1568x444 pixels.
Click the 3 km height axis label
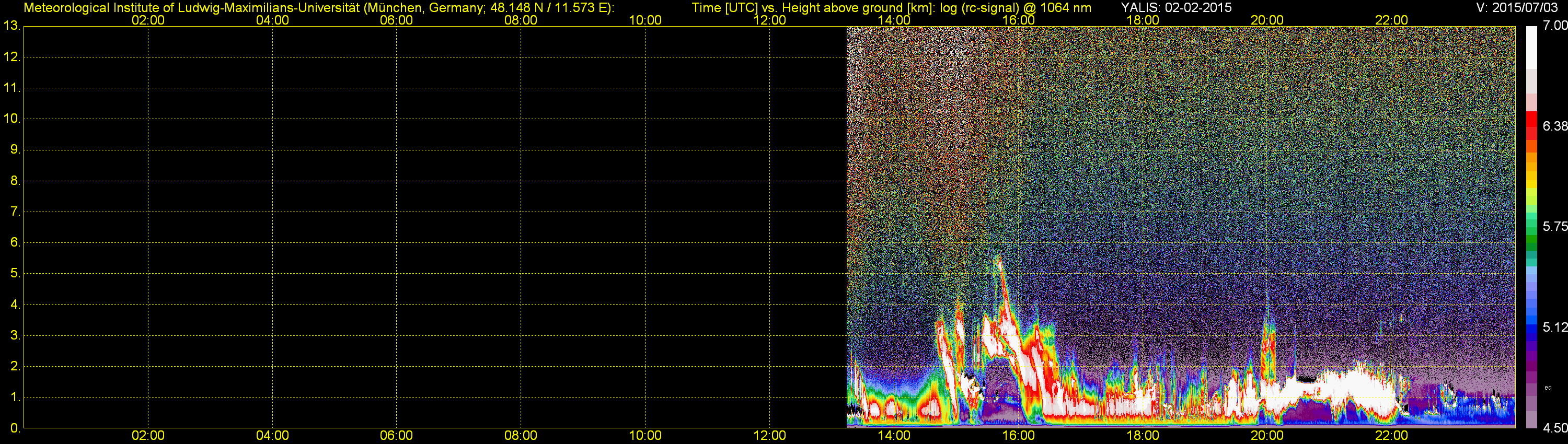15,336
